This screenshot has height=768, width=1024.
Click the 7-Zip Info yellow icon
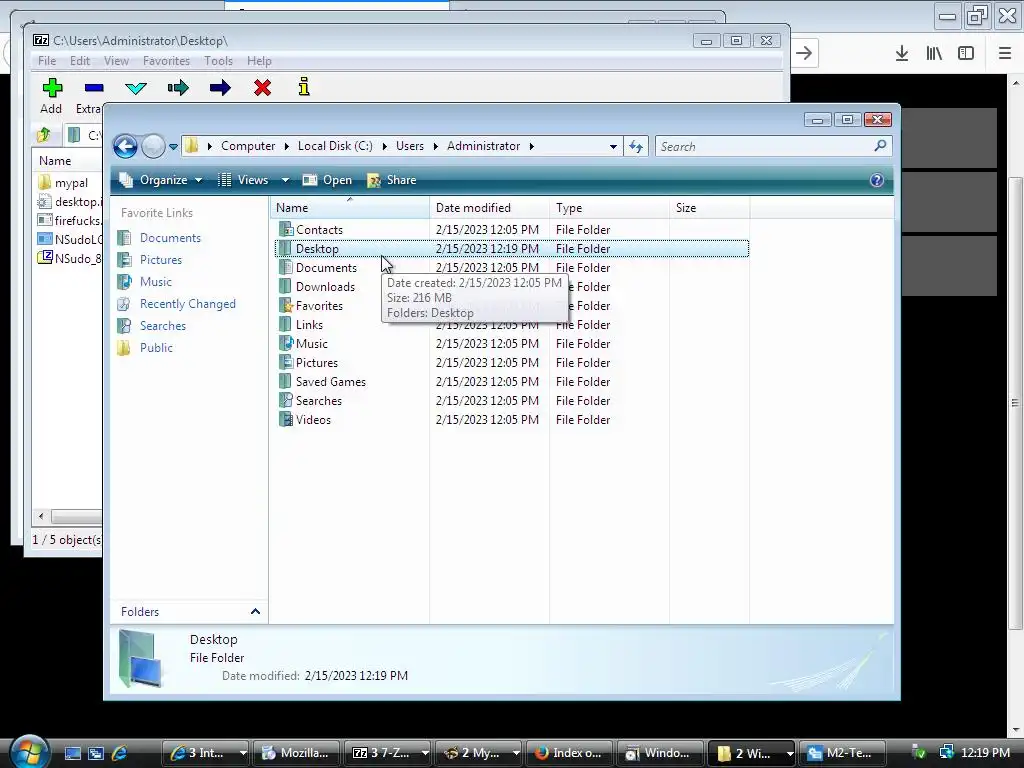[304, 87]
